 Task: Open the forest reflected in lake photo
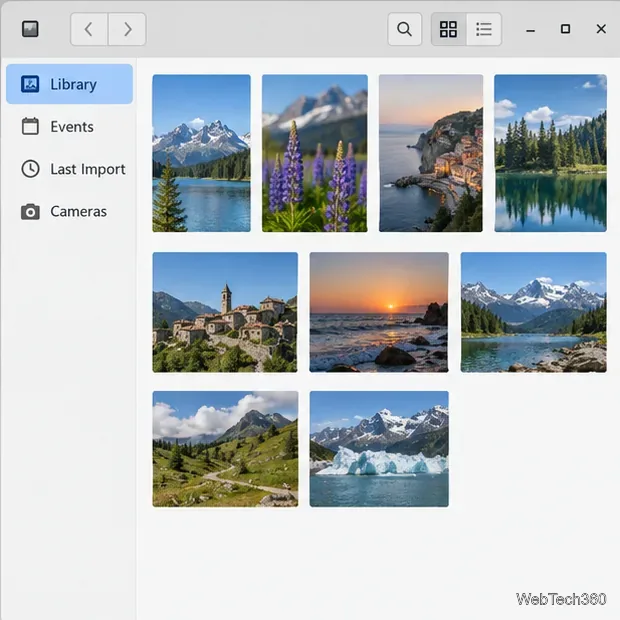[550, 153]
